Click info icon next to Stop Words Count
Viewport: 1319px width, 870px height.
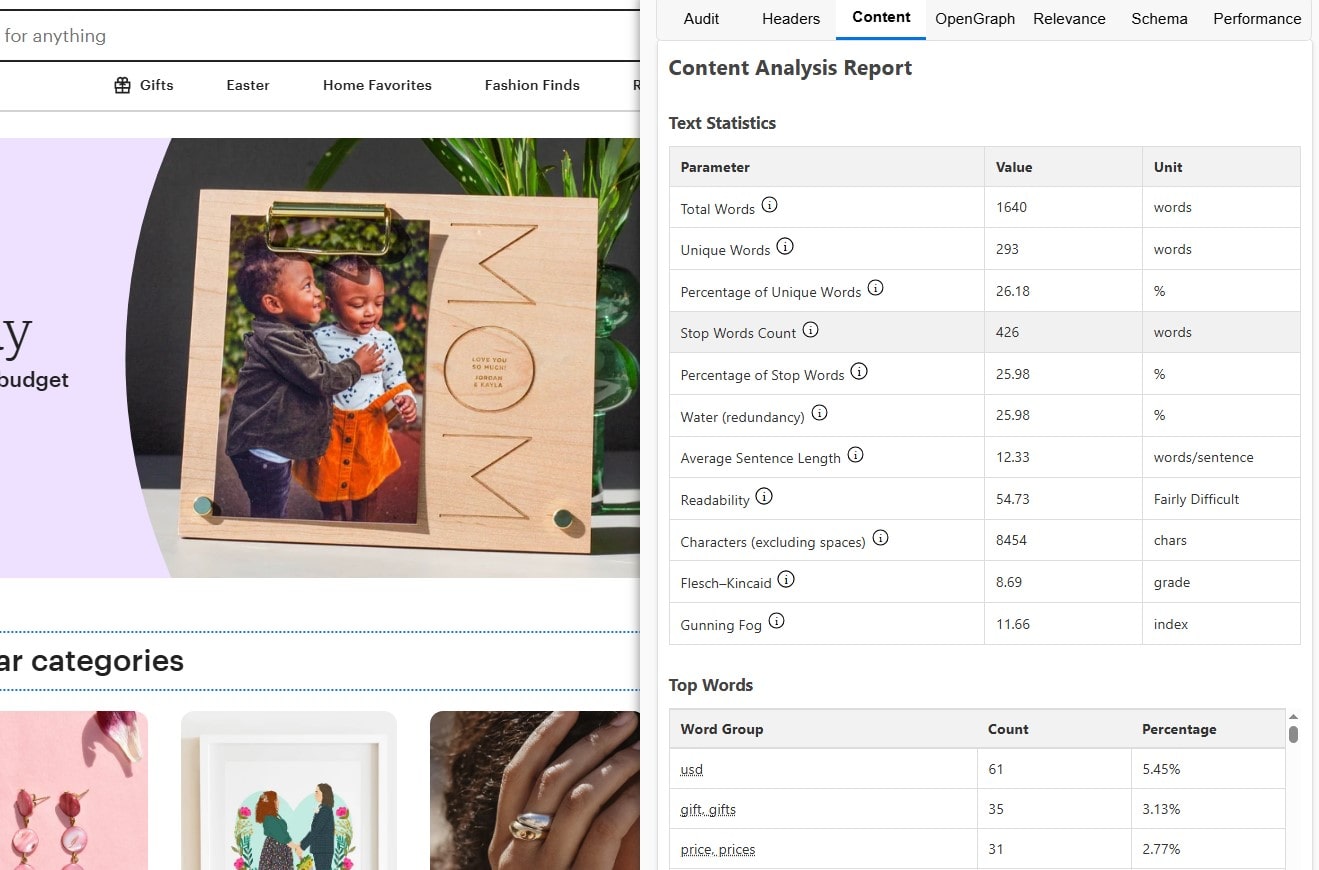click(x=811, y=329)
